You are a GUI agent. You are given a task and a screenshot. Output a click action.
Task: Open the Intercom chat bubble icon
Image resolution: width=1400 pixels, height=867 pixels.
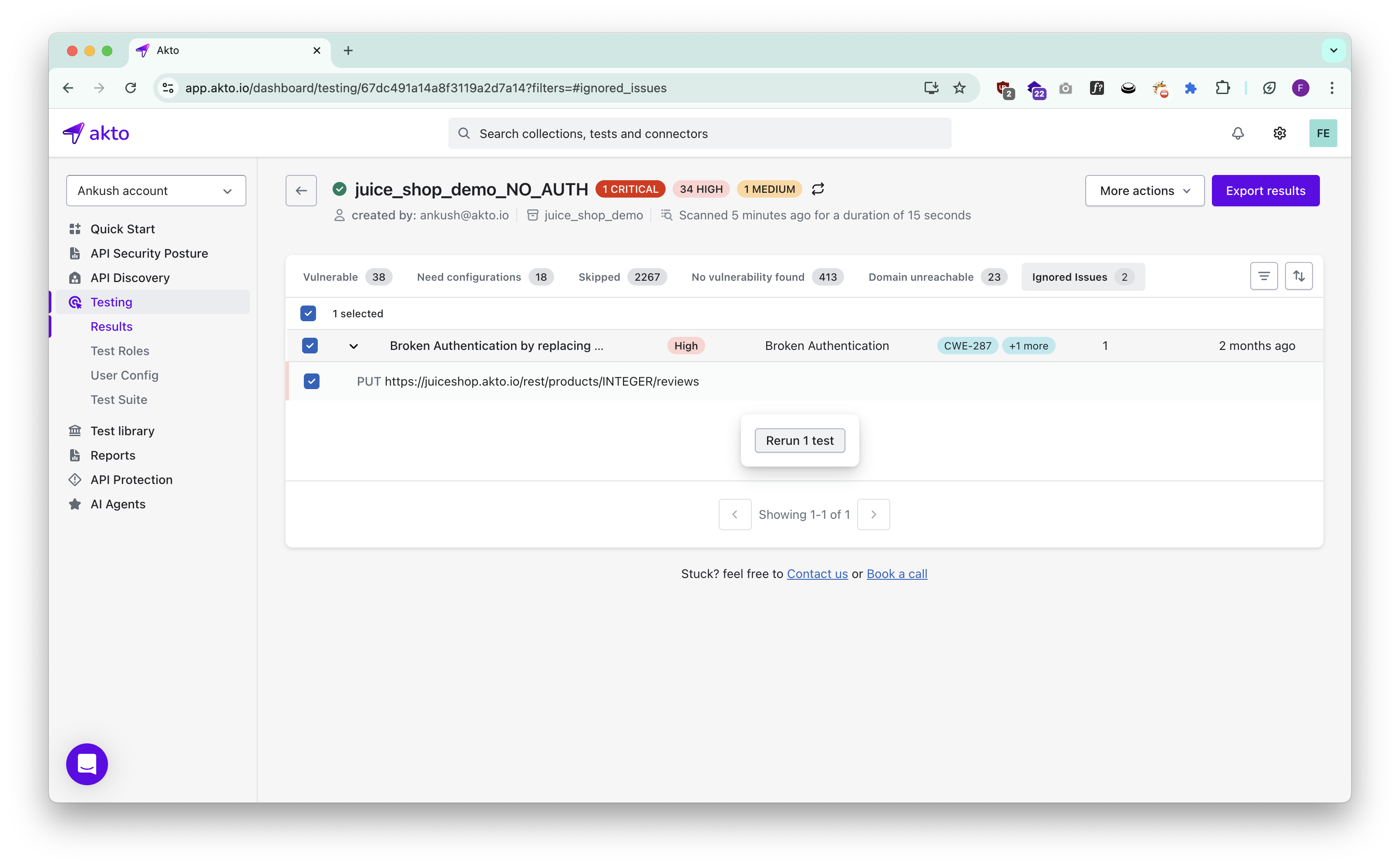87,764
